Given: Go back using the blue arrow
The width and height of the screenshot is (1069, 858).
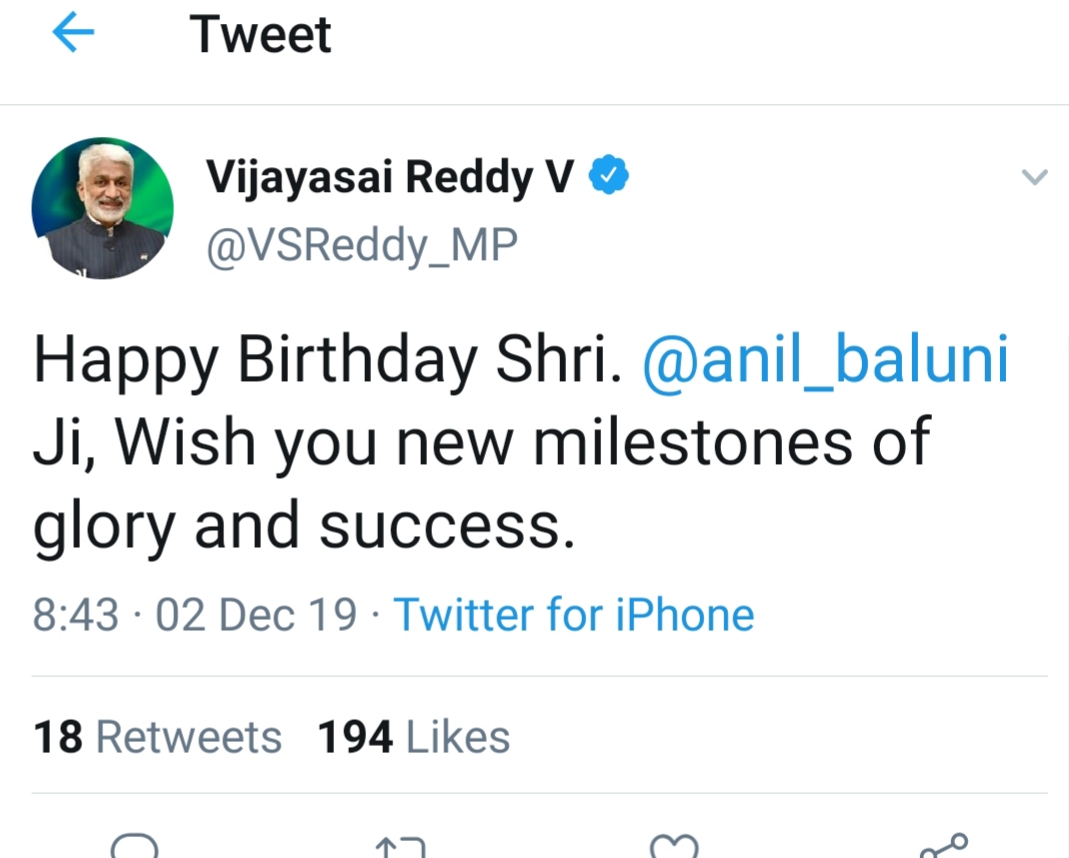Looking at the screenshot, I should 73,36.
